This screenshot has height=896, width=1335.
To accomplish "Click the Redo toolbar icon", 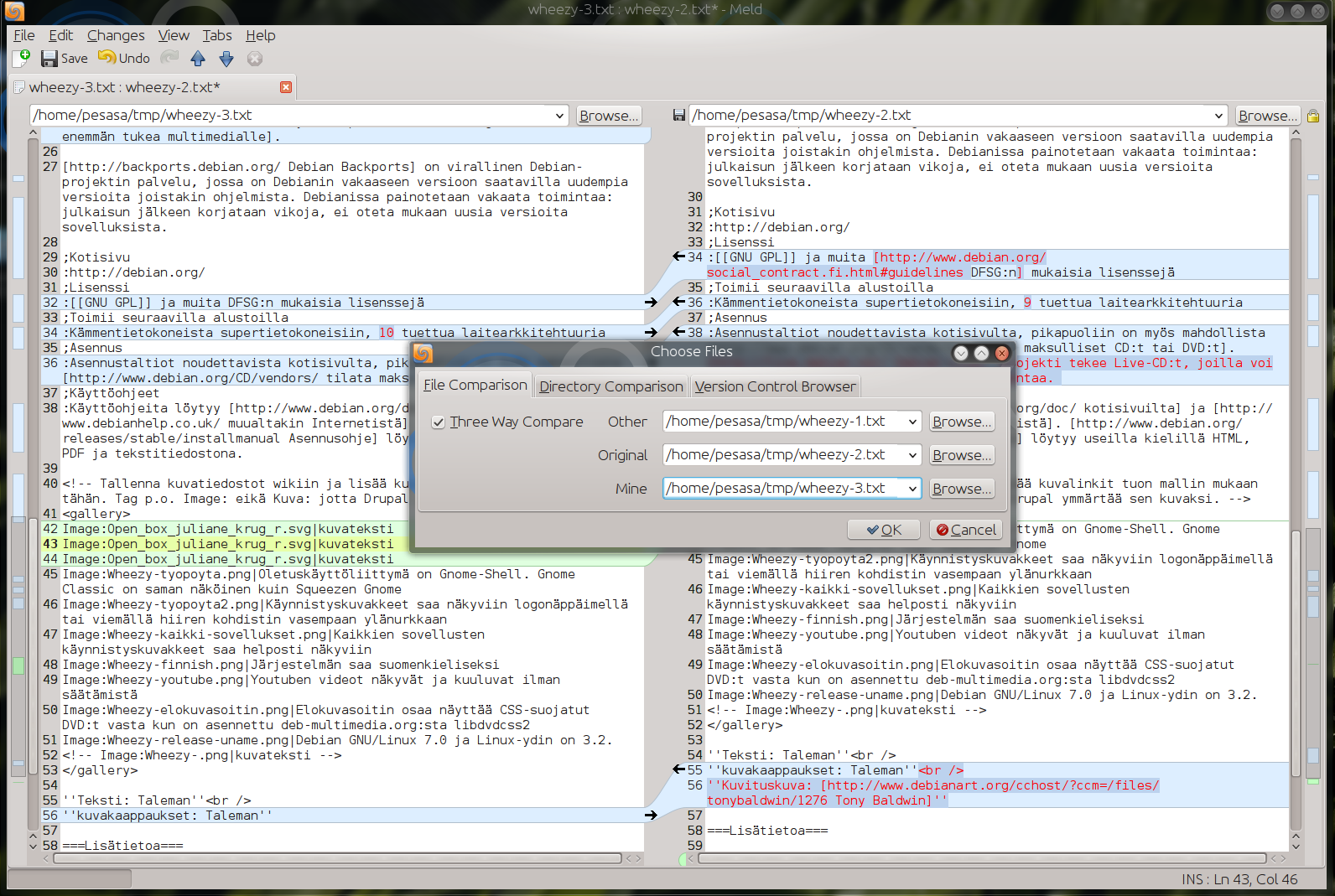I will tap(170, 58).
